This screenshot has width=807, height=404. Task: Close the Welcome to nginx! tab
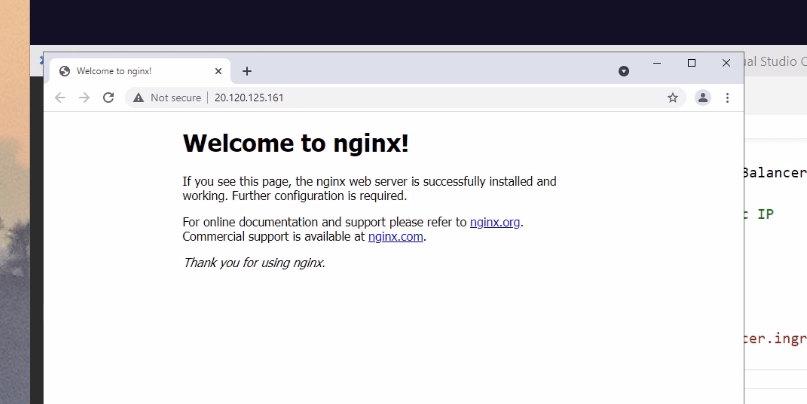click(218, 71)
